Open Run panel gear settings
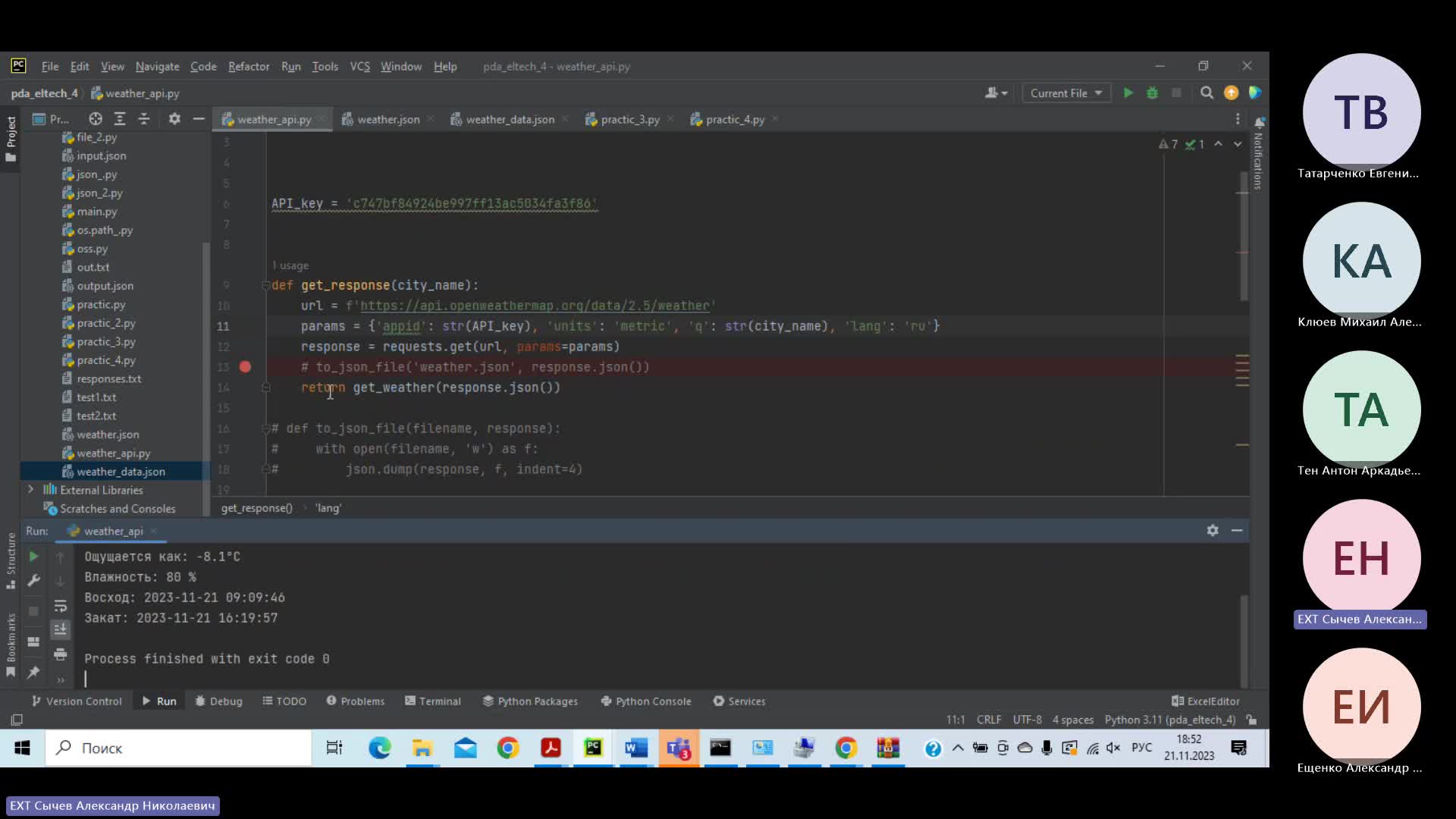The image size is (1456, 819). [1213, 531]
